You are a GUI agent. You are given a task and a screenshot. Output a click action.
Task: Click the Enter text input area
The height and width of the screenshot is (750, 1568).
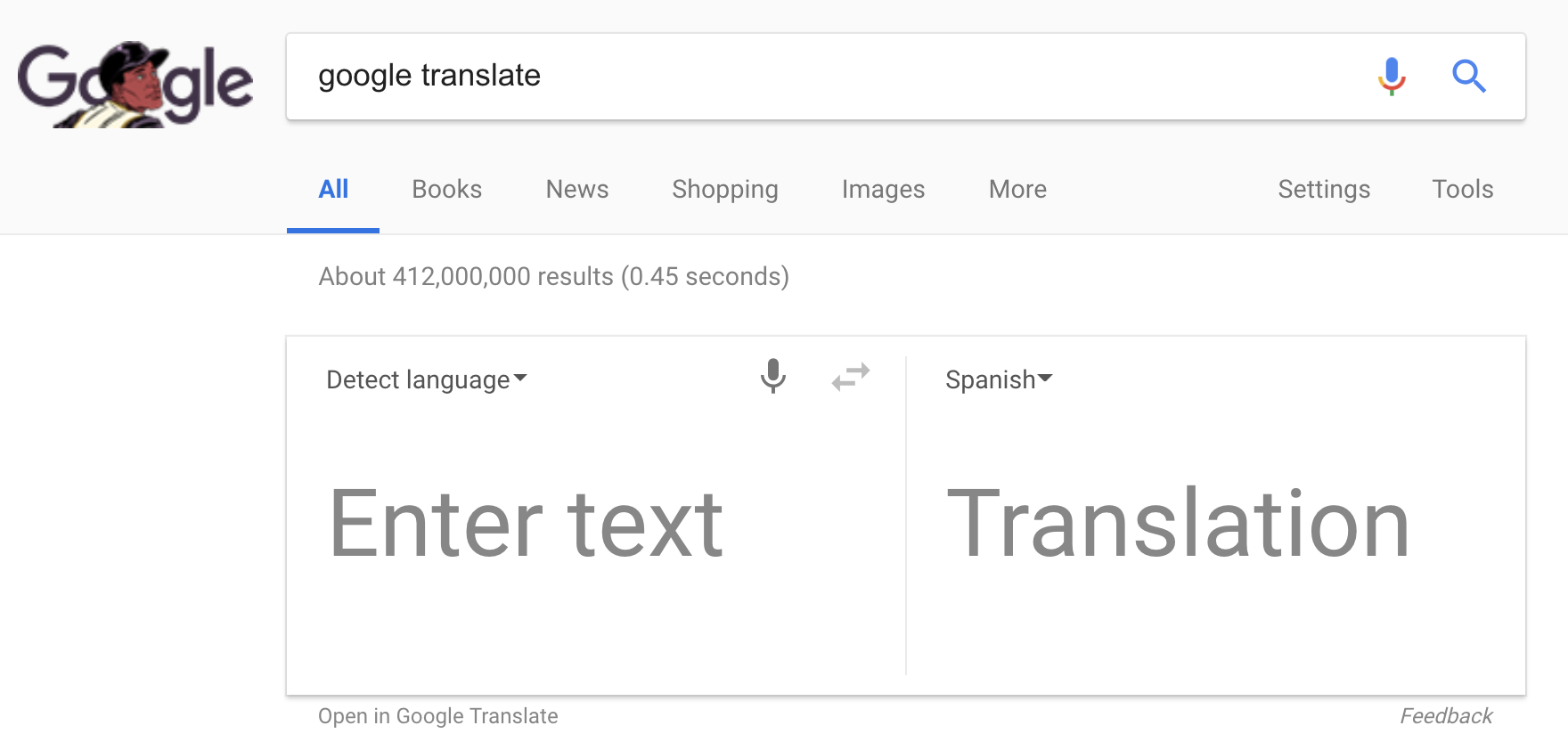(x=526, y=526)
